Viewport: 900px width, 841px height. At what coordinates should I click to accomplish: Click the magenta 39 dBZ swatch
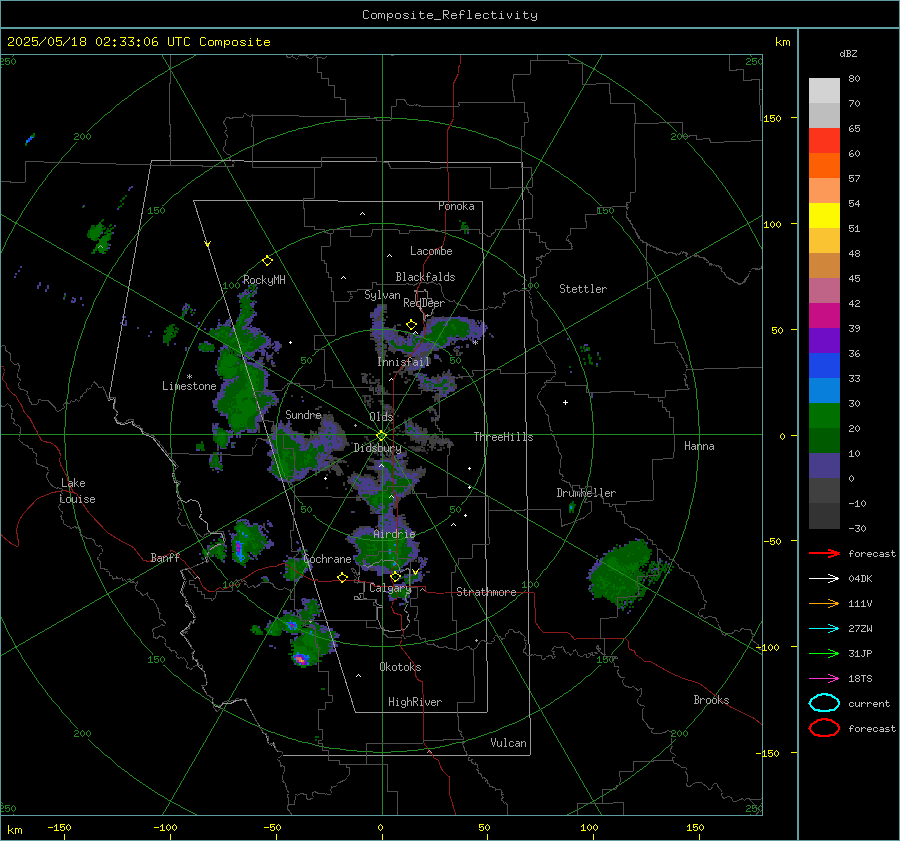click(x=824, y=316)
